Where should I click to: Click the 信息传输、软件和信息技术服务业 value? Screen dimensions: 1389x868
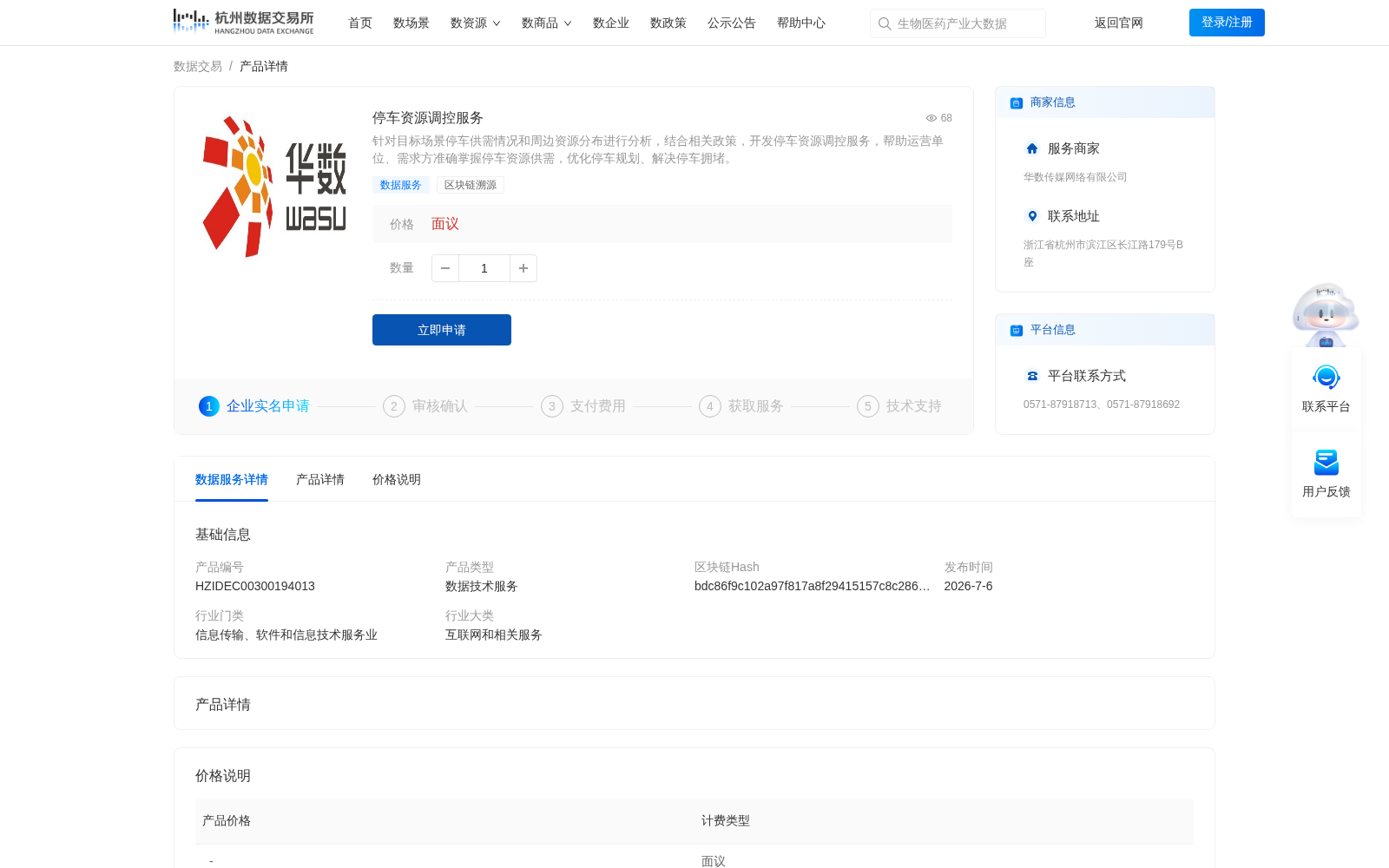[286, 635]
